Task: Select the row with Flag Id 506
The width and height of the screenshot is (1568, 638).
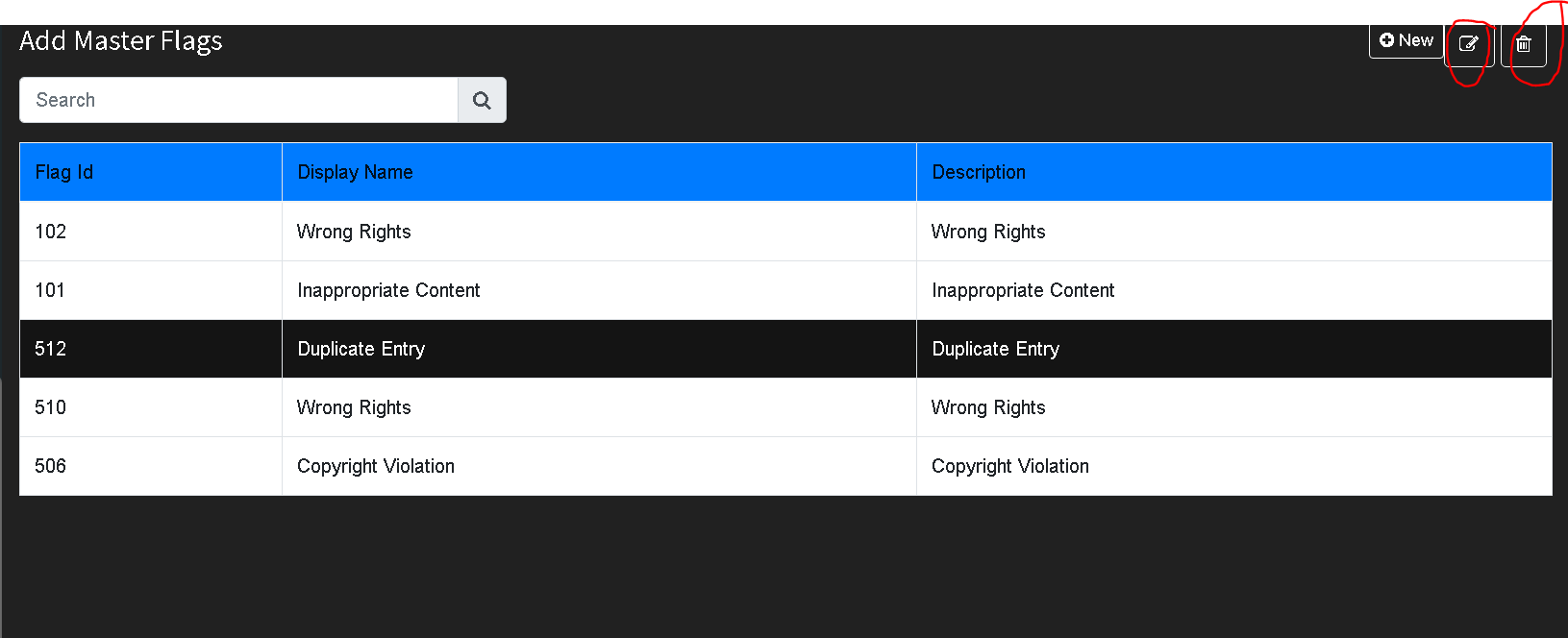Action: tap(785, 466)
